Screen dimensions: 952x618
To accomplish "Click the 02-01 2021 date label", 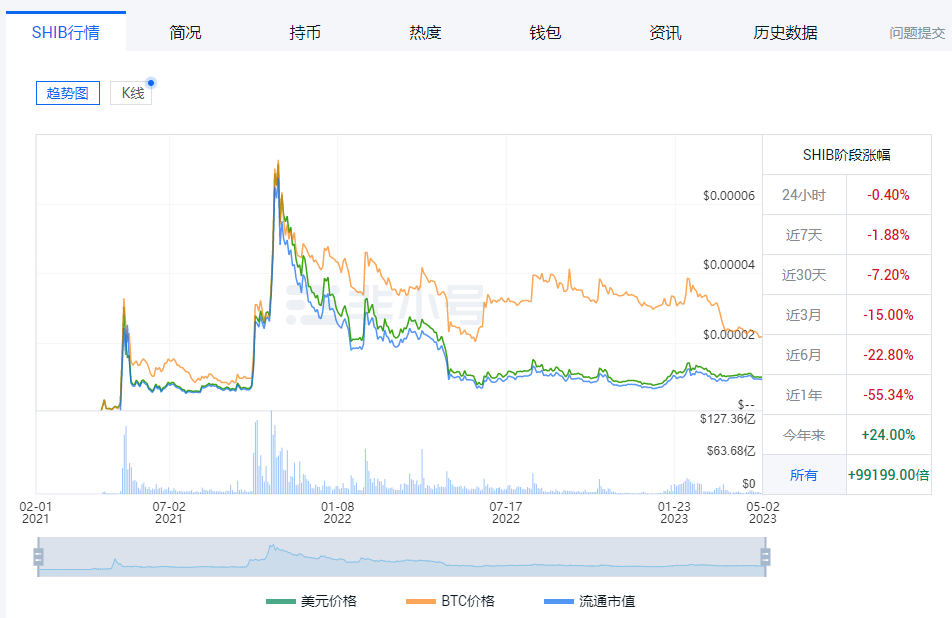I will click(x=35, y=512).
